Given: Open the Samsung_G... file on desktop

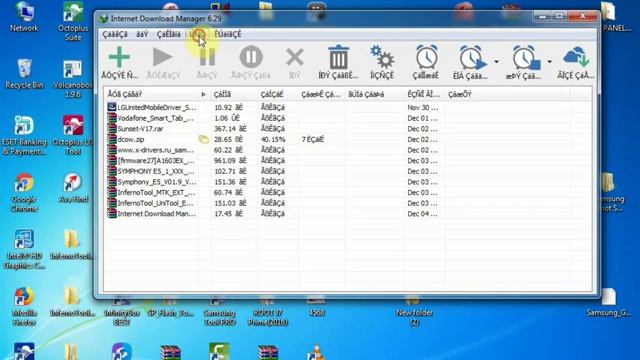Looking at the screenshot, I should [x=609, y=303].
